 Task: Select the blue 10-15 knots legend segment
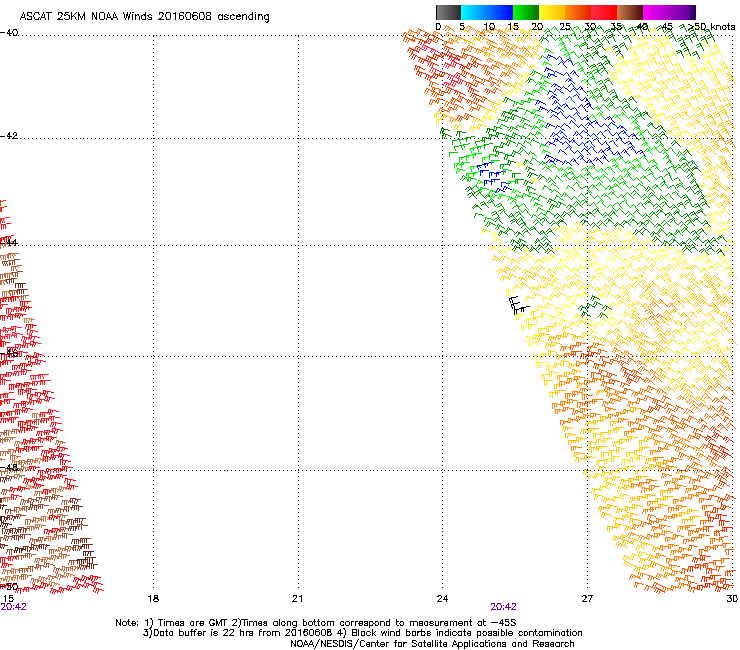click(x=500, y=12)
